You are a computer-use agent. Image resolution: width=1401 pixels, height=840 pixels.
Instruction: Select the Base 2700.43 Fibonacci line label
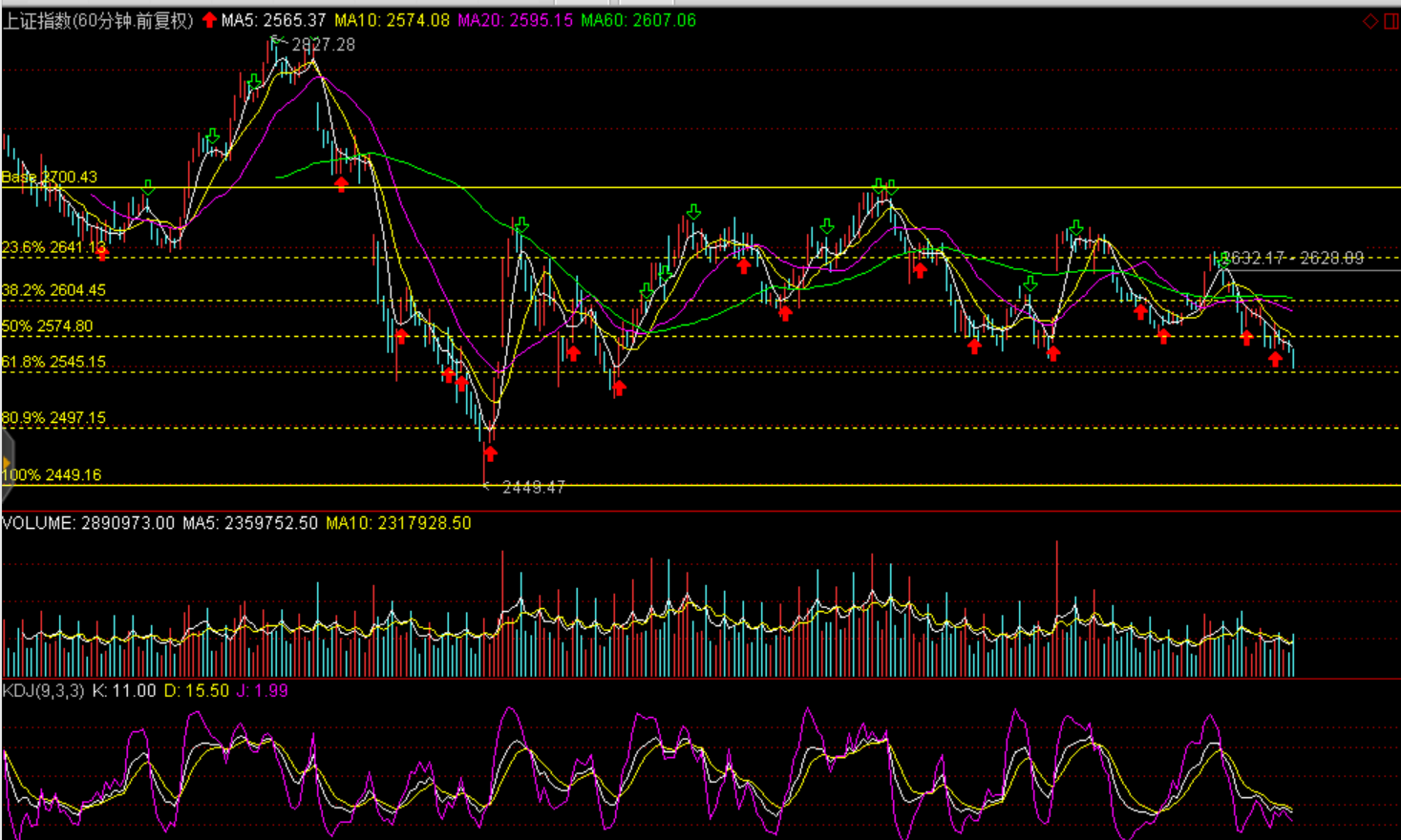point(50,177)
